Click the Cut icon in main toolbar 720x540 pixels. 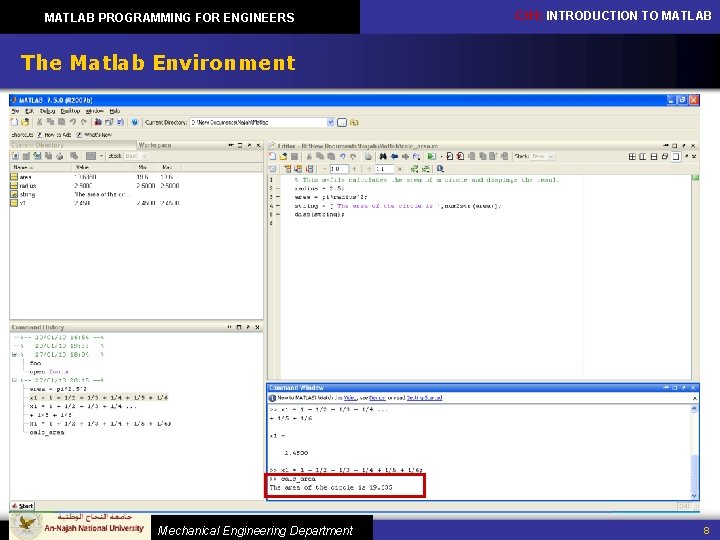pos(39,122)
